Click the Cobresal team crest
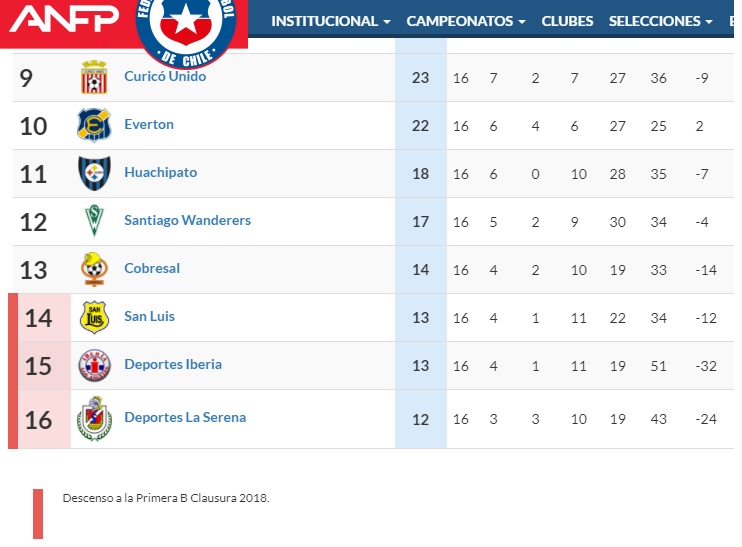This screenshot has width=742, height=547. tap(94, 269)
